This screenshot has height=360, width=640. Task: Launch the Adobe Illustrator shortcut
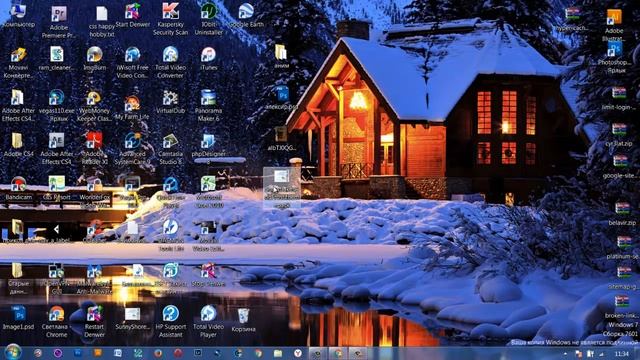click(613, 24)
